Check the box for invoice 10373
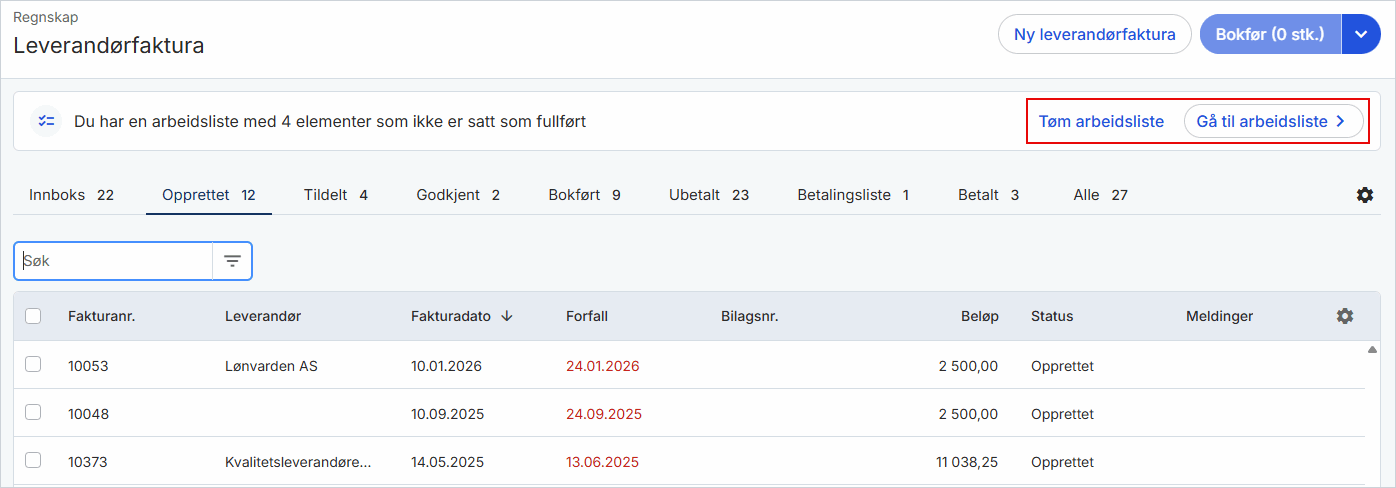This screenshot has width=1396, height=488. 33,460
